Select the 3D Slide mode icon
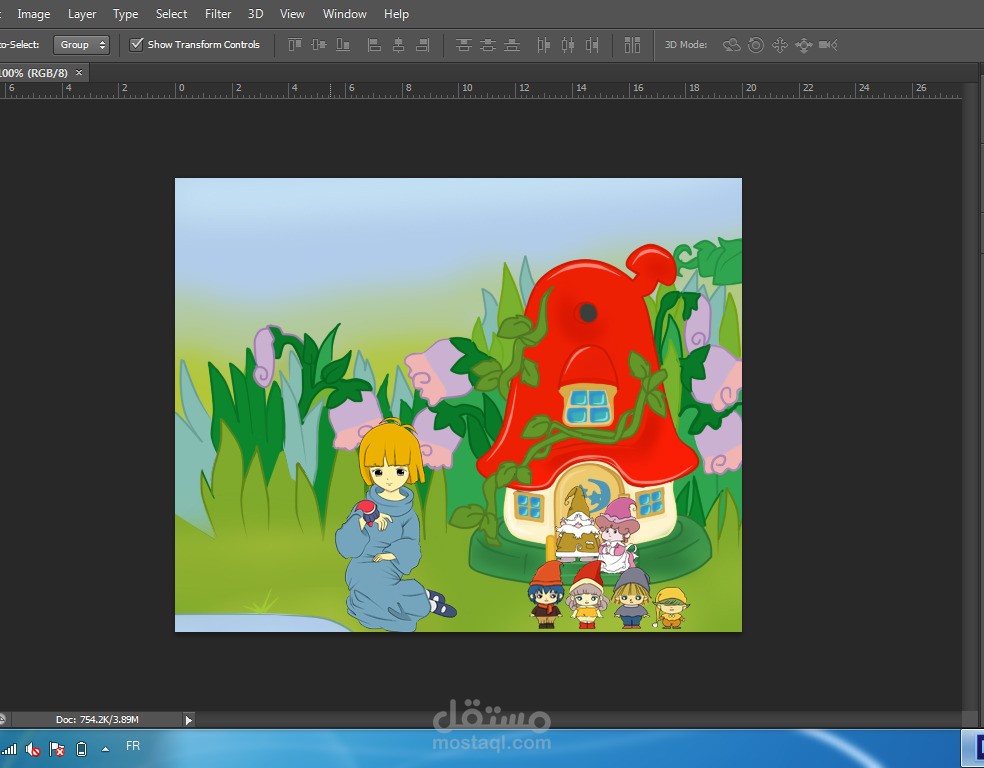 tap(804, 45)
